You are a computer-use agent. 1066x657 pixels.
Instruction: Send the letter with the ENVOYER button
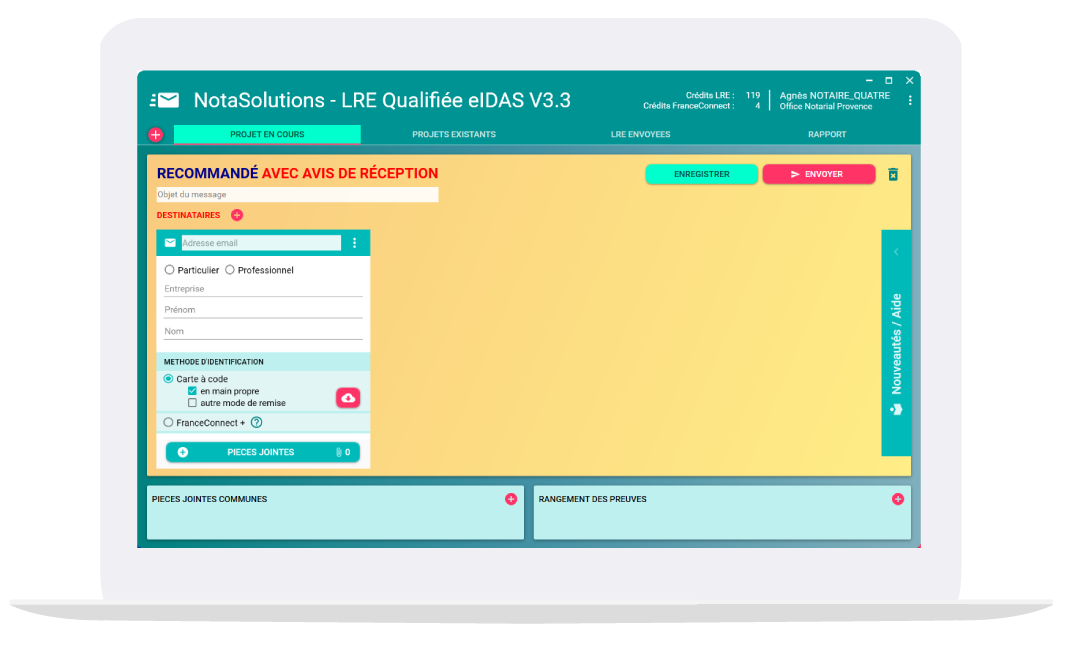[819, 174]
